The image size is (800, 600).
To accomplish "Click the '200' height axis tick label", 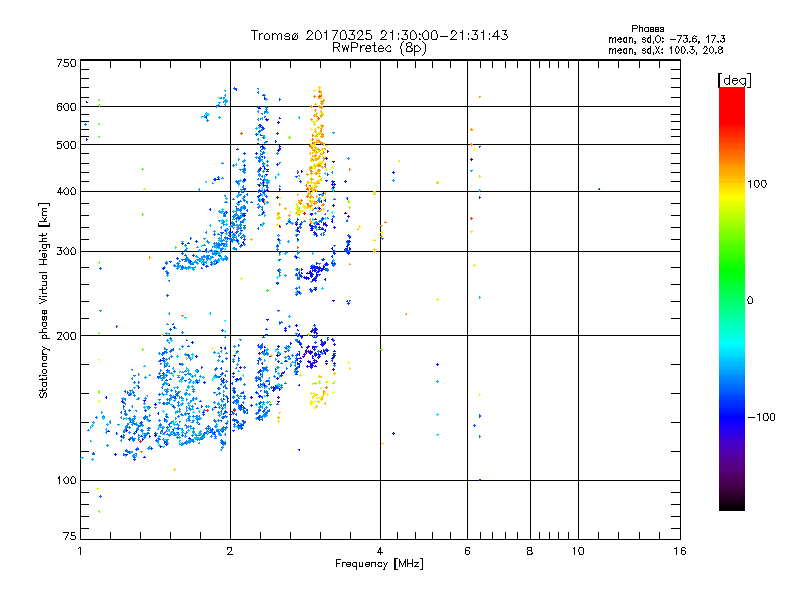I will click(66, 336).
